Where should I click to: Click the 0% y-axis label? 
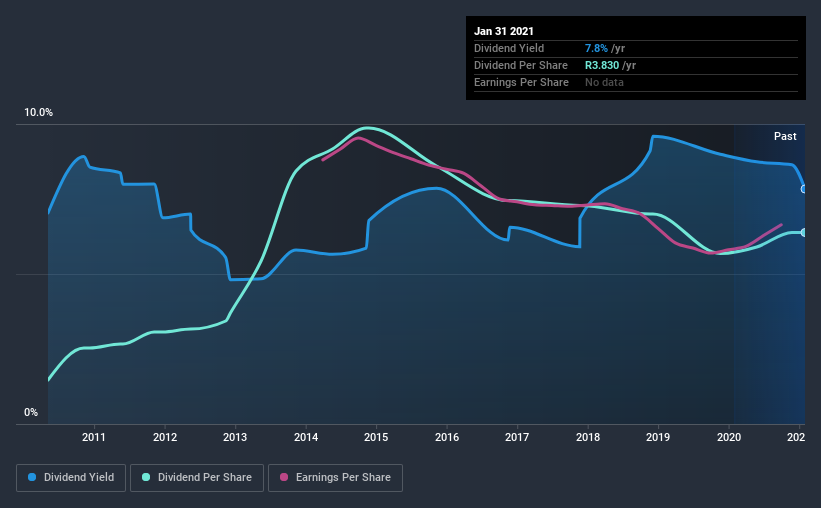[31, 413]
